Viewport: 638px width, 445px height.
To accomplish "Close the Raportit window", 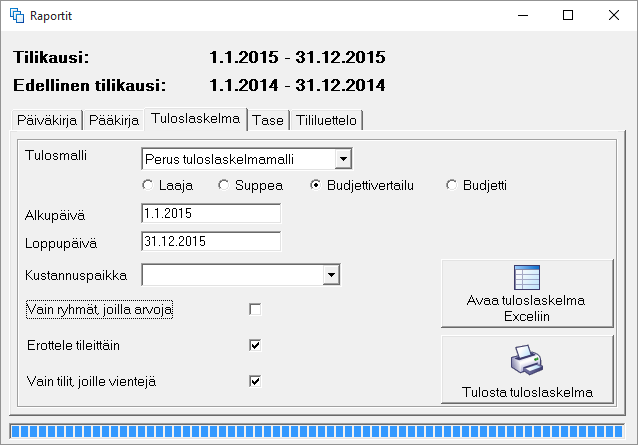I will coord(614,15).
